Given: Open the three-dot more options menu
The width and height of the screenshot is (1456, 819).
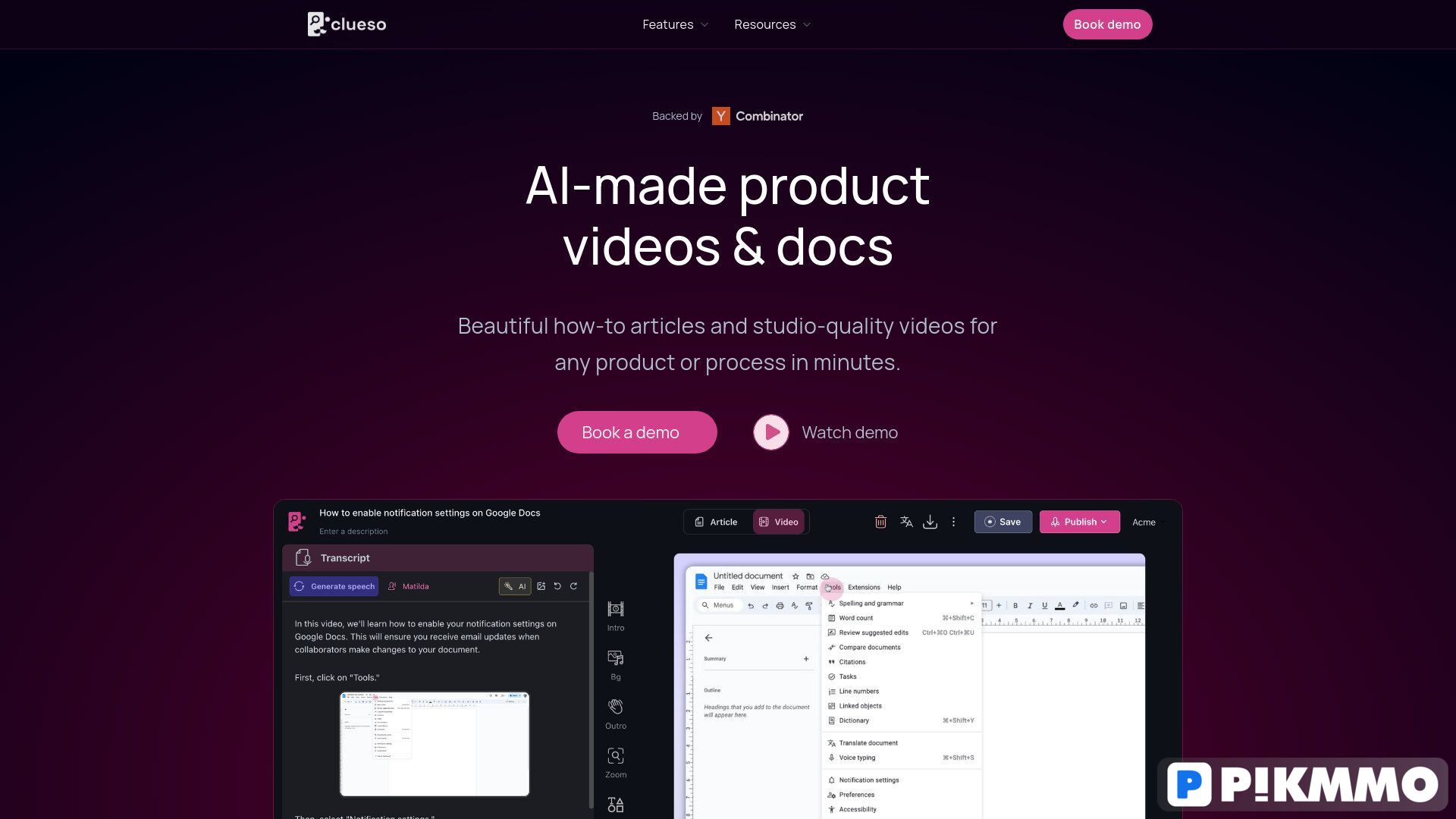Looking at the screenshot, I should point(954,522).
